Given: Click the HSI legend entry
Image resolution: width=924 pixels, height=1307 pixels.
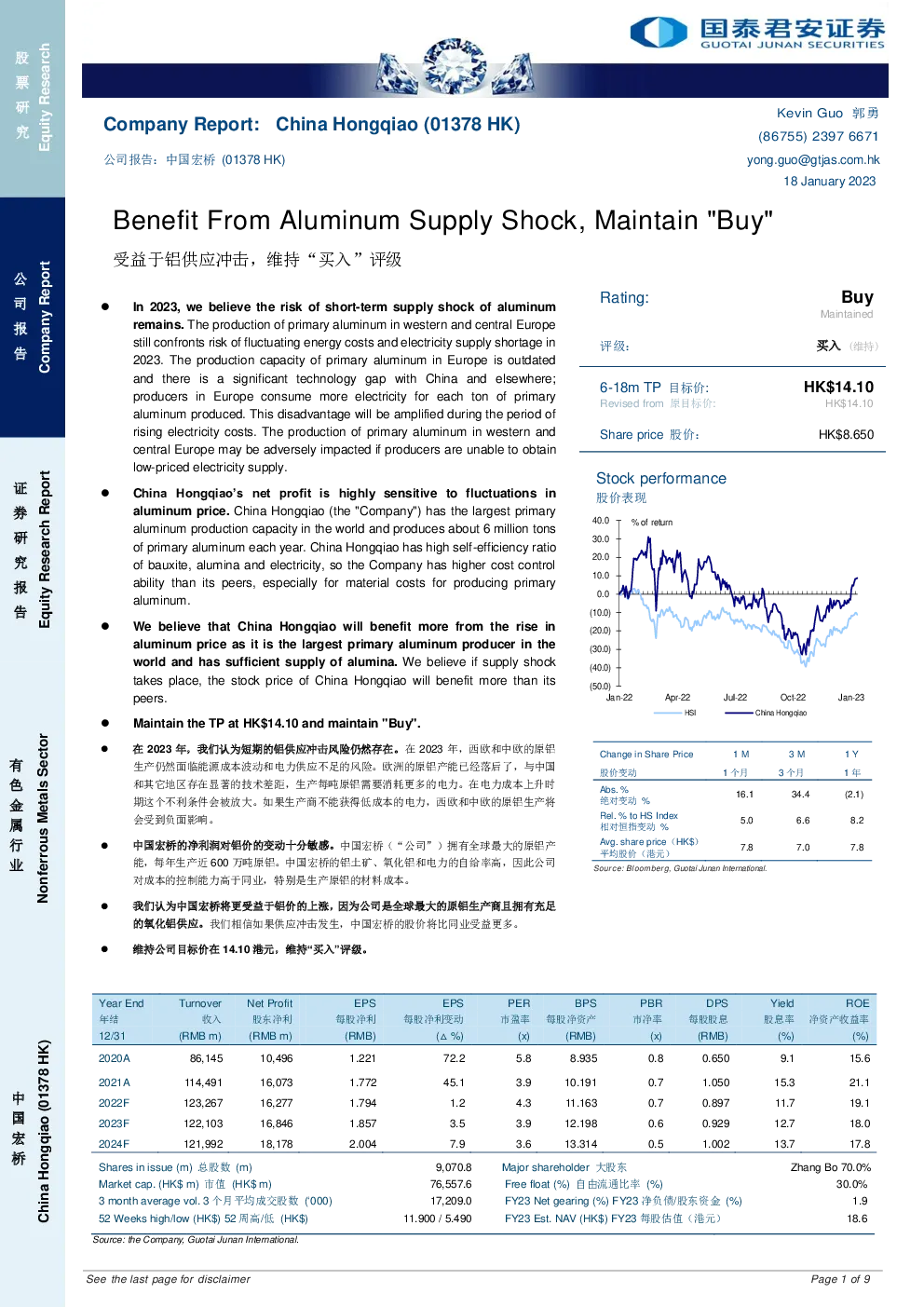Looking at the screenshot, I should click(x=675, y=713).
